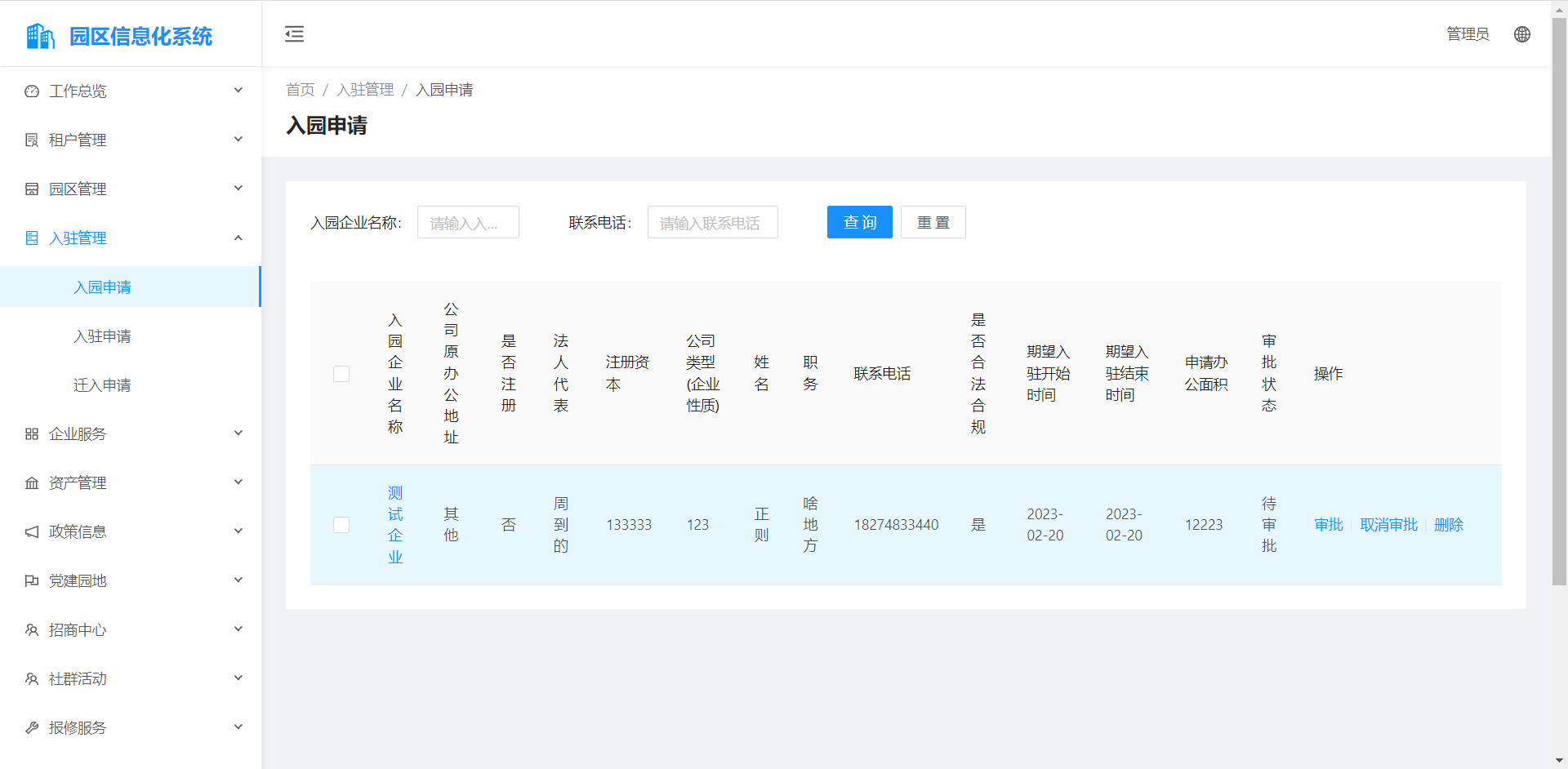1568x769 pixels.
Task: Expand 企业服务 with its chevron
Action: click(x=238, y=433)
